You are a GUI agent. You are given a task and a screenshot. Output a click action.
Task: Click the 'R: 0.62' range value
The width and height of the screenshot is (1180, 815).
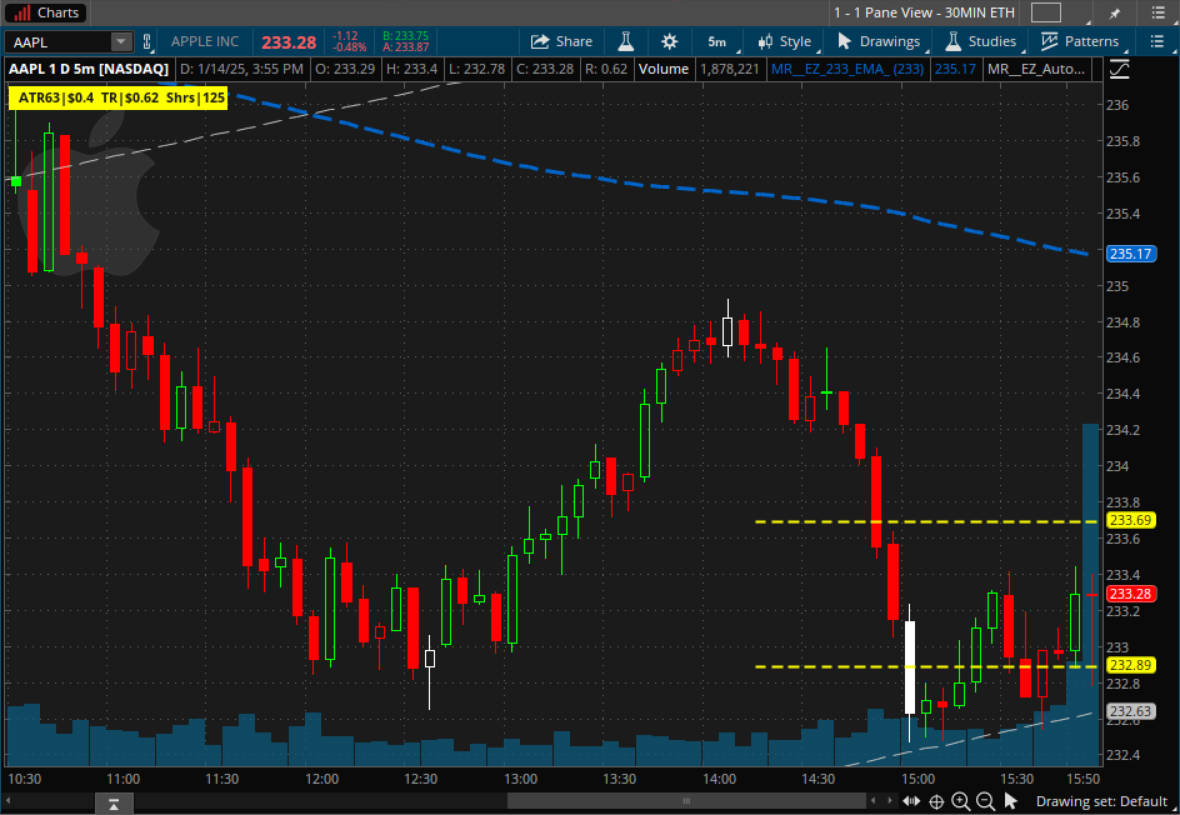coord(606,69)
